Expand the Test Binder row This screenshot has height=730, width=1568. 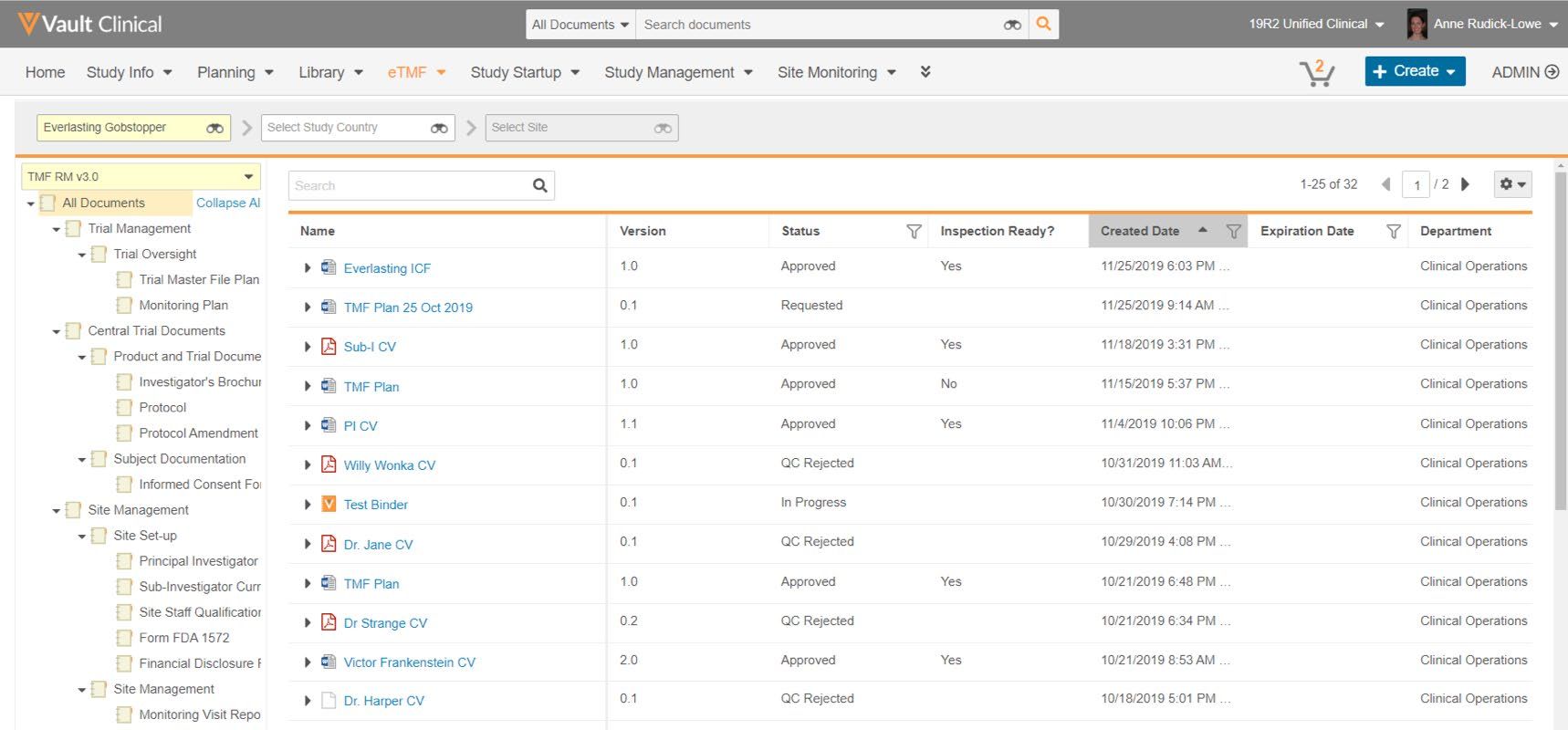click(308, 504)
